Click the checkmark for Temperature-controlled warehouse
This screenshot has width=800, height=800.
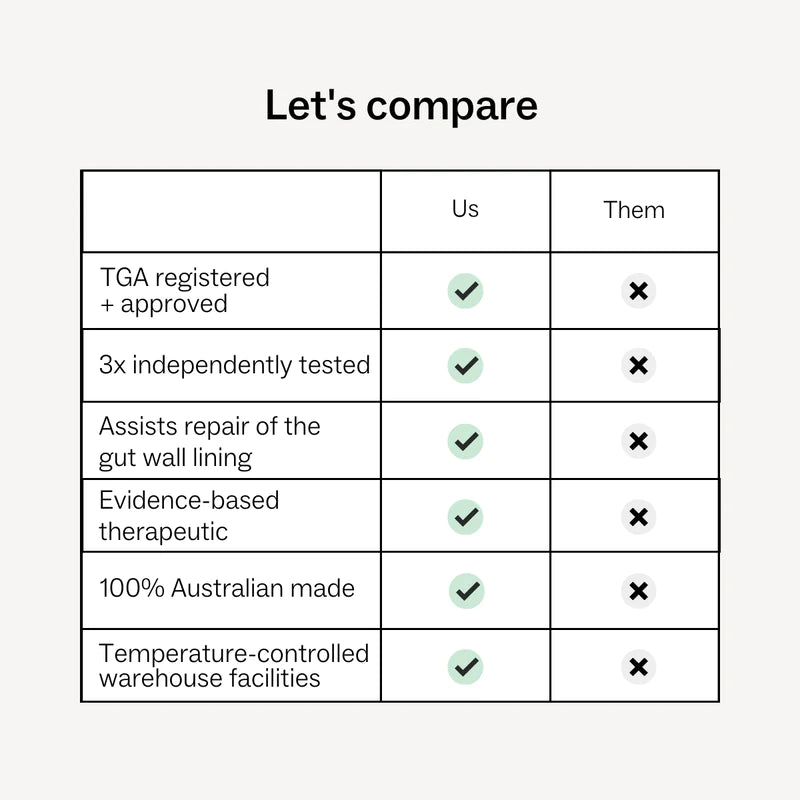point(465,666)
